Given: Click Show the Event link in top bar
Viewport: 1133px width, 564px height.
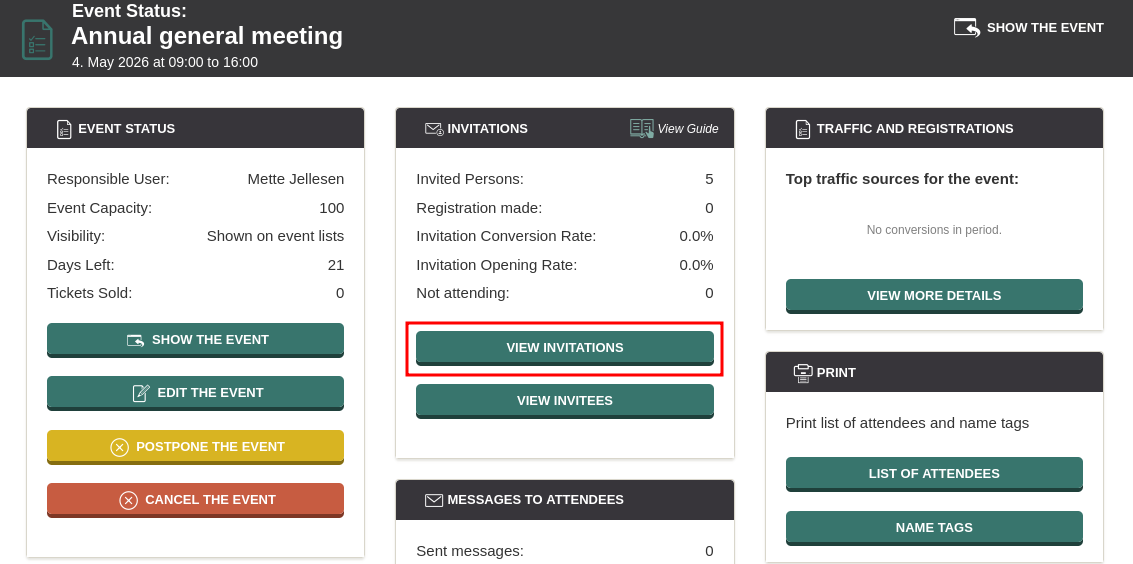Looking at the screenshot, I should [x=1044, y=28].
